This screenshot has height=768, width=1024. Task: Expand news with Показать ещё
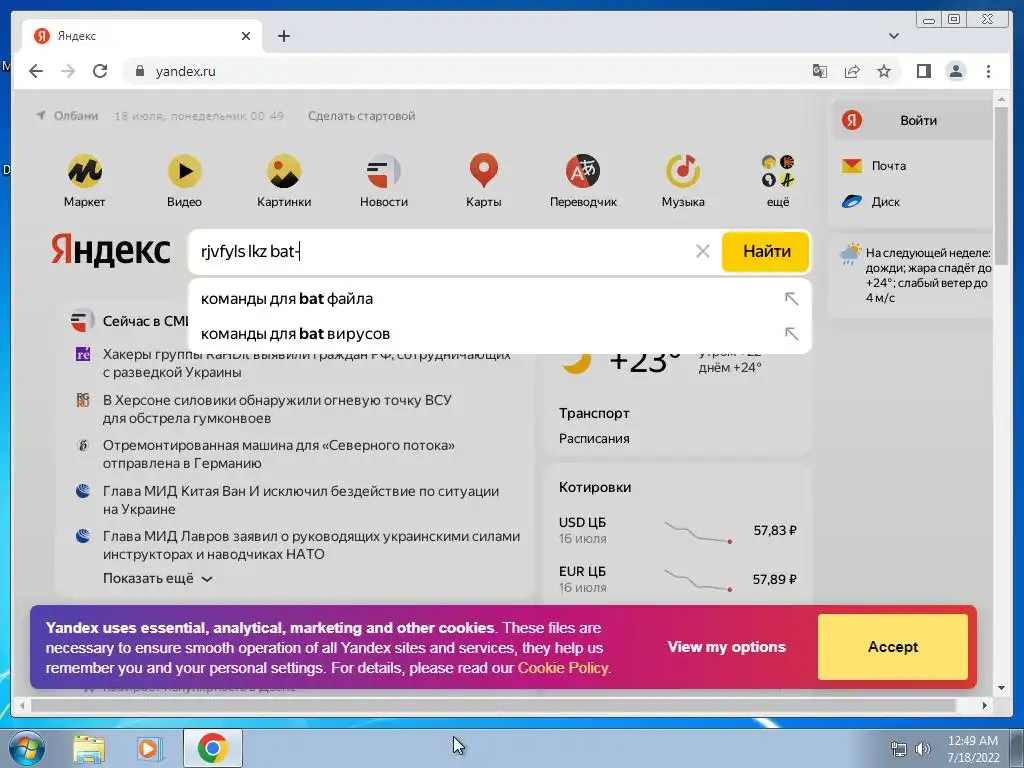click(157, 579)
